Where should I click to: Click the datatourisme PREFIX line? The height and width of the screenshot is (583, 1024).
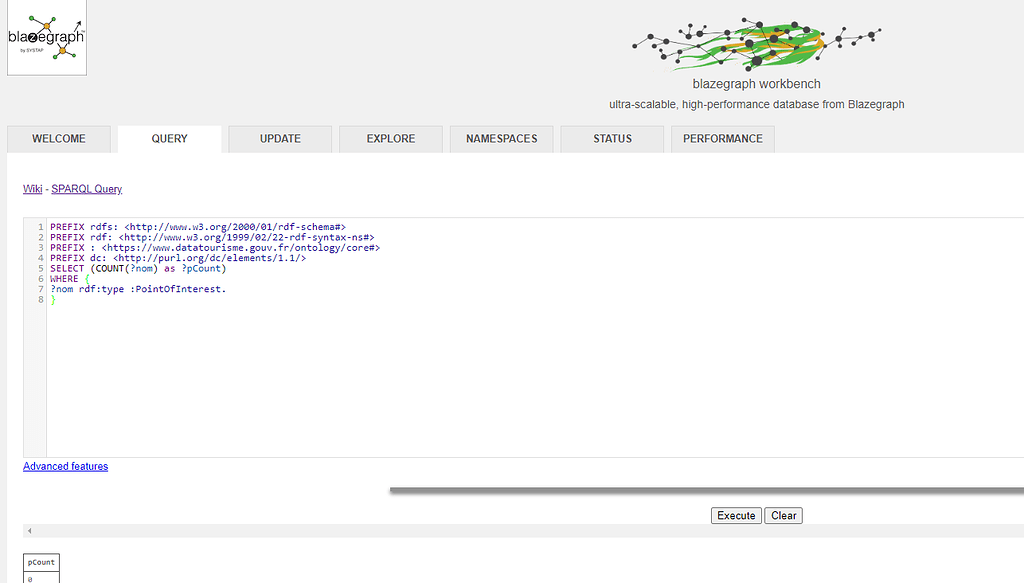[215, 248]
